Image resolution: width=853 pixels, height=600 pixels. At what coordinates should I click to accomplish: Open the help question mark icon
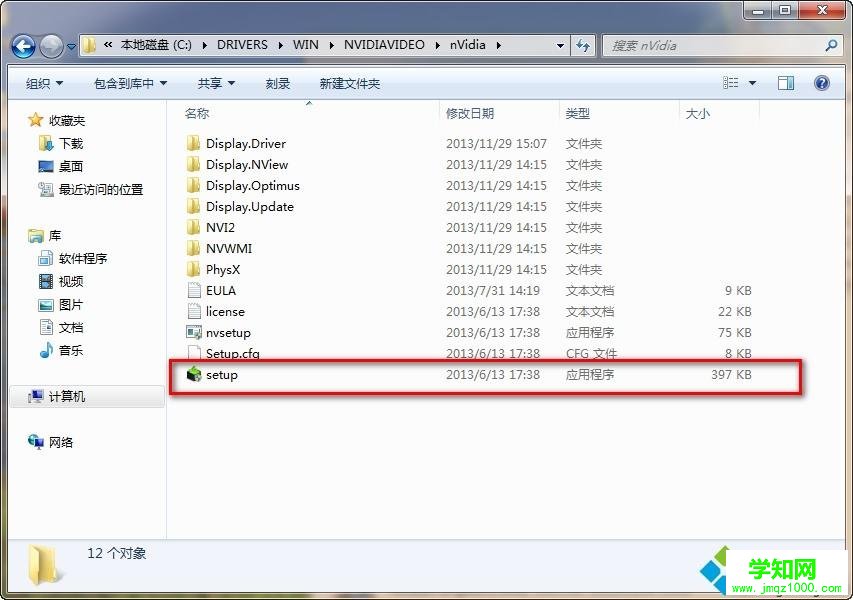pyautogui.click(x=821, y=83)
